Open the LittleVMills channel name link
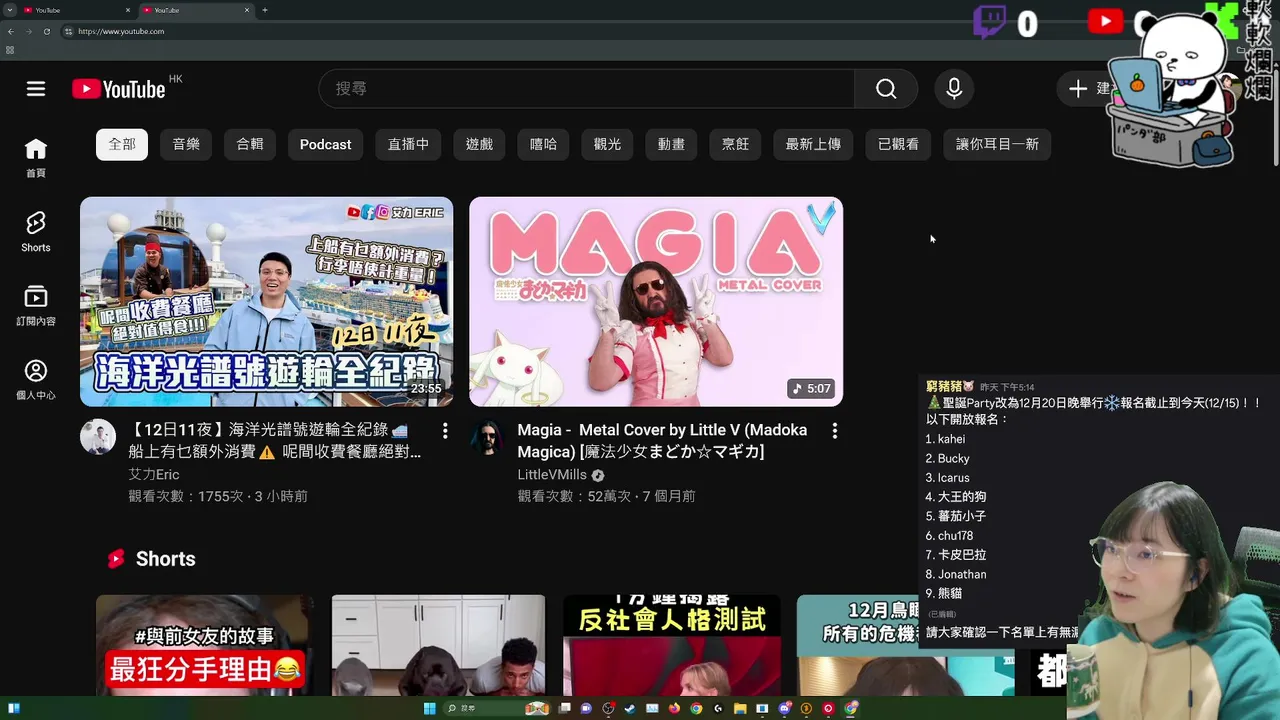1280x720 pixels. [552, 475]
